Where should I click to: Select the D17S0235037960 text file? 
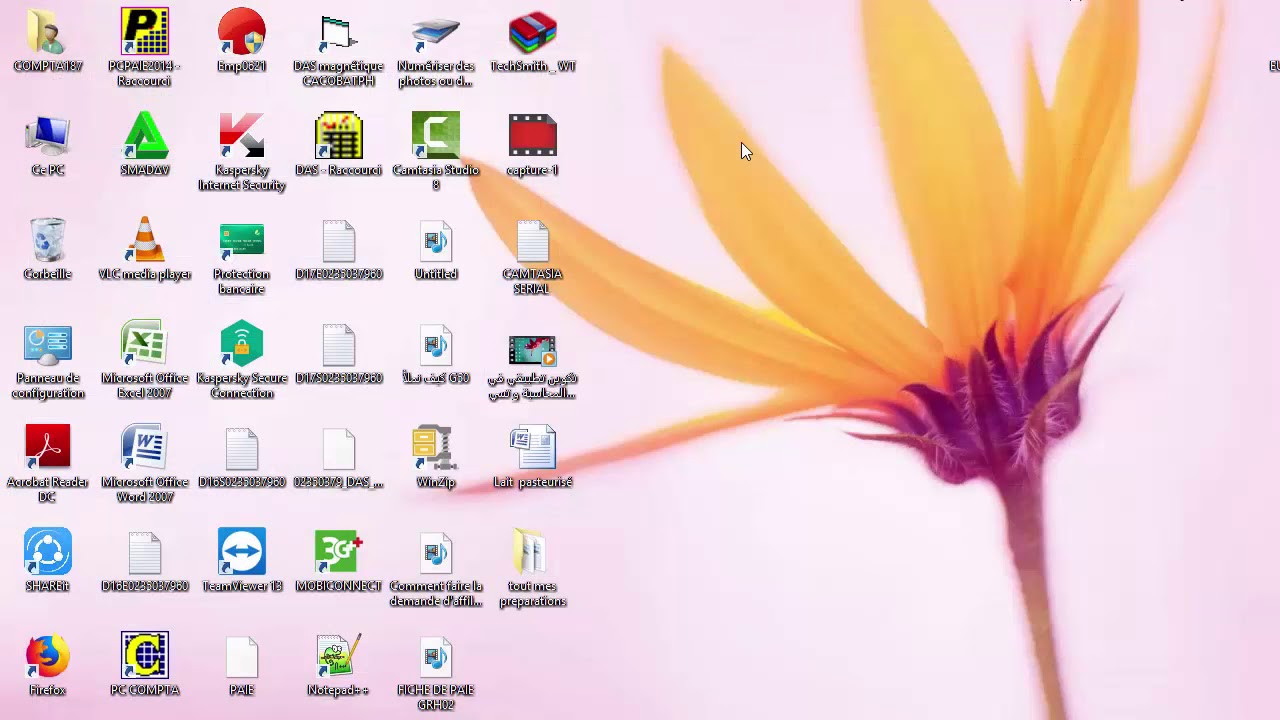[339, 344]
